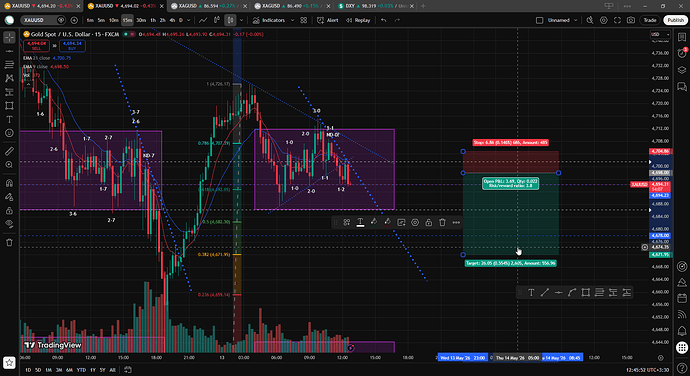The height and width of the screenshot is (376, 690).
Task: Open drawing settings gear in floating toolbar
Action: coord(415,222)
